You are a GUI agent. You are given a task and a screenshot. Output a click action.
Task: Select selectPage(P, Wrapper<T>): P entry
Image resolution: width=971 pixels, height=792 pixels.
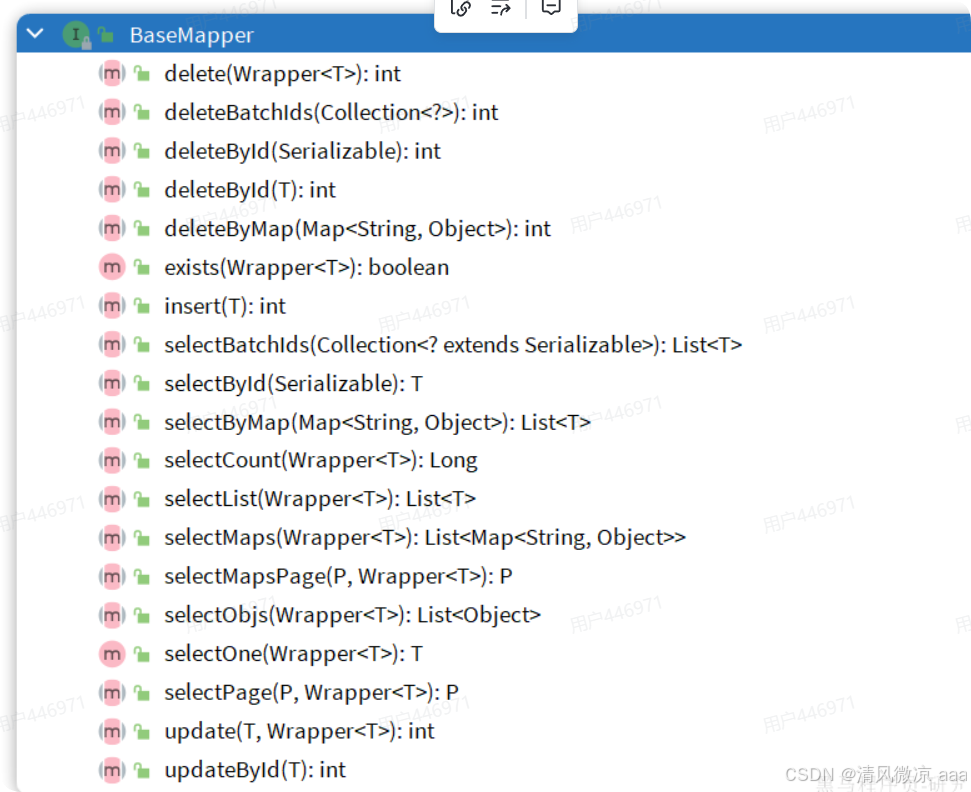click(311, 692)
